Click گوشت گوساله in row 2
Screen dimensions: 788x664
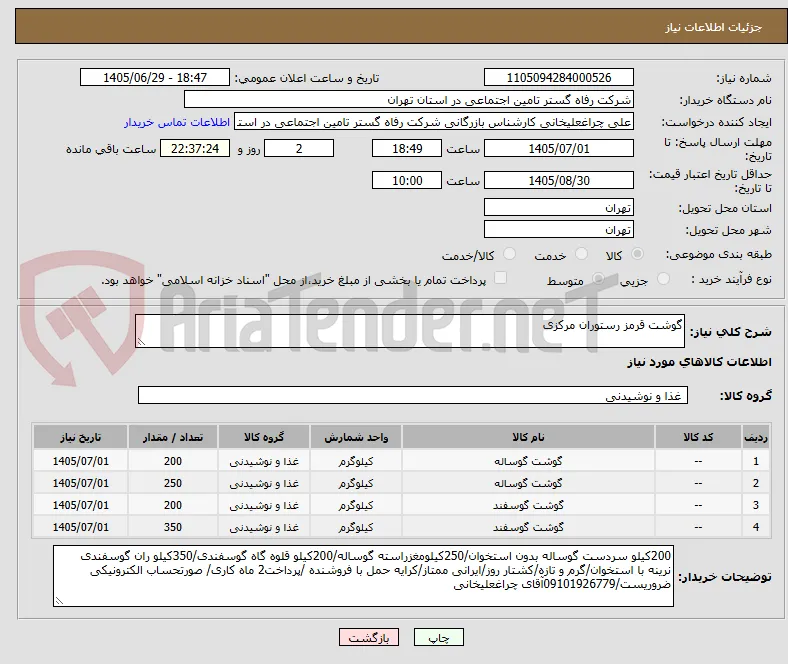coord(528,483)
